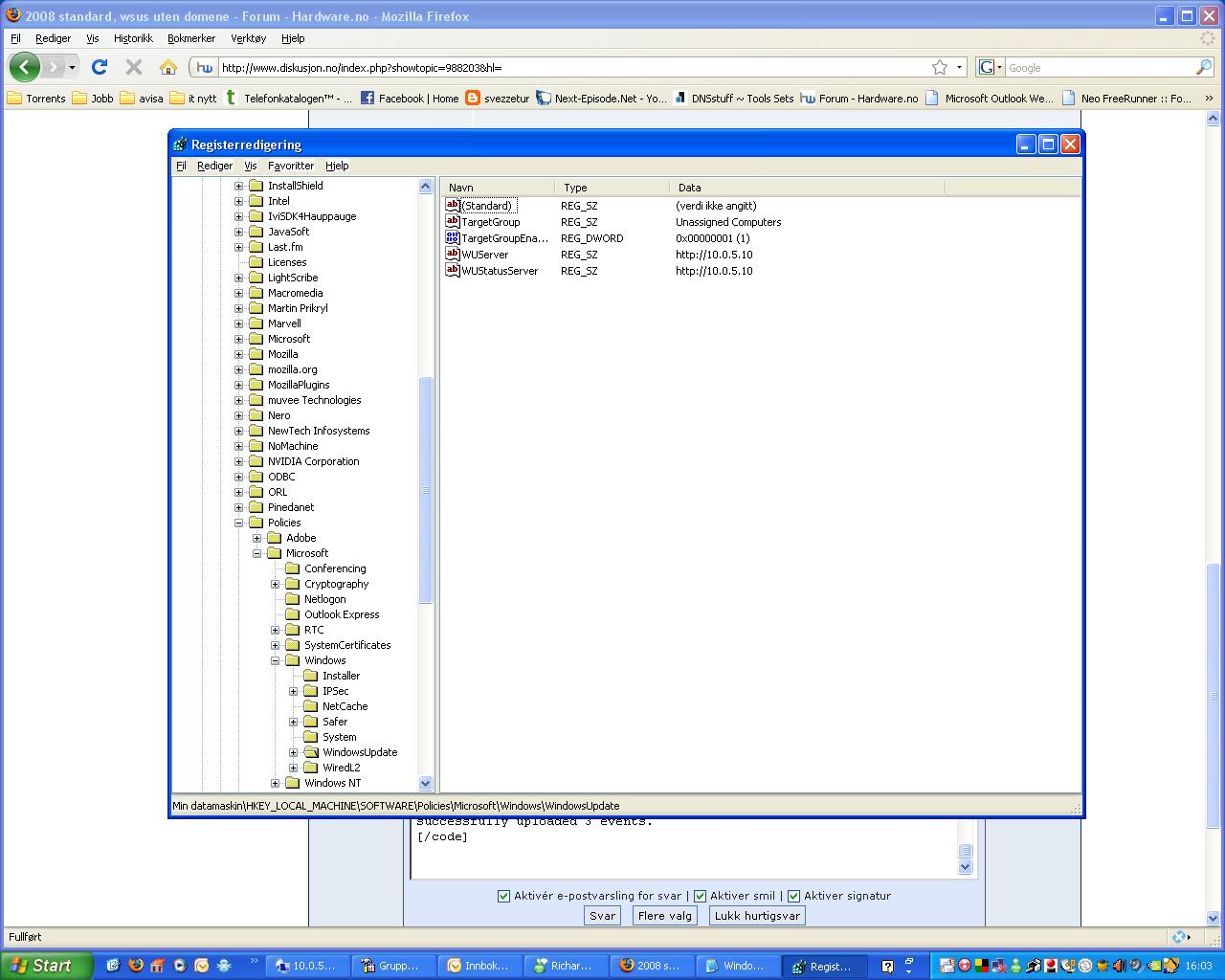The image size is (1225, 980).
Task: Sort by the Navn column header
Action: 499,188
